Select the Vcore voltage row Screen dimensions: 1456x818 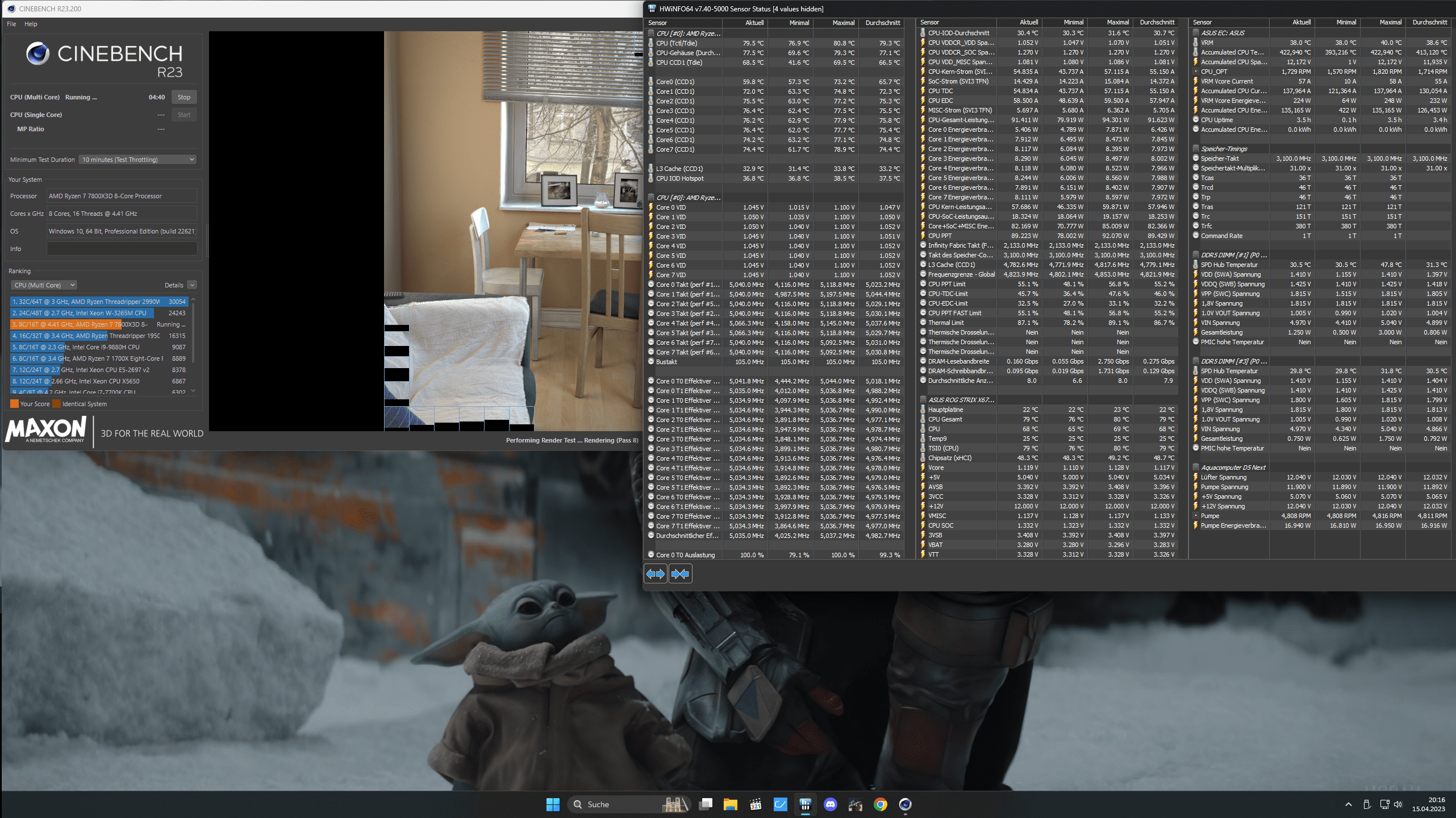tap(1048, 468)
